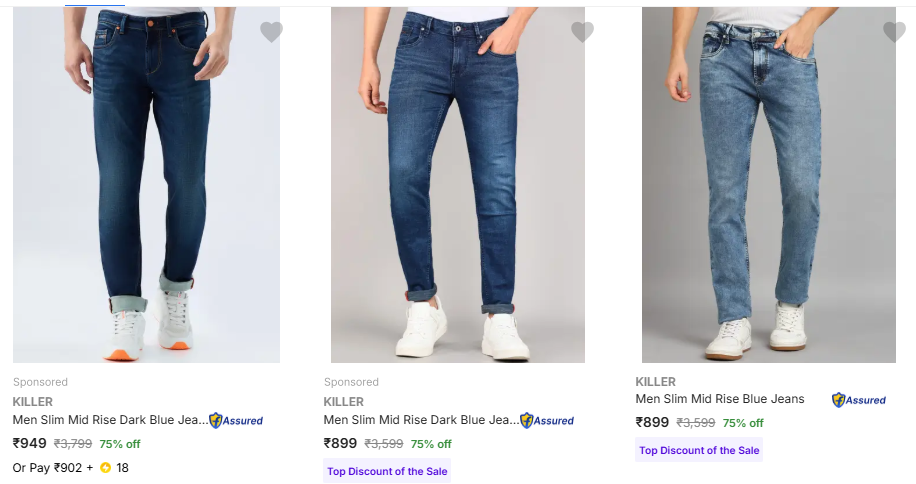Open the ₹949 dark blue jeans photo
The image size is (916, 484).
[146, 185]
